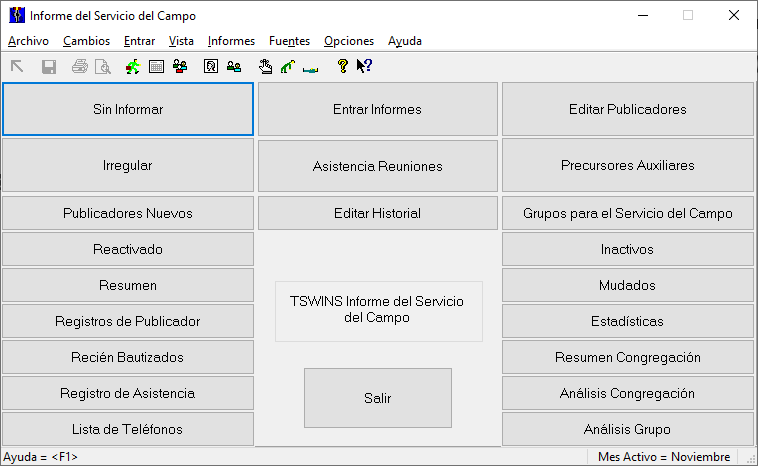
Task: Open the Fuentes menu
Action: [x=289, y=41]
